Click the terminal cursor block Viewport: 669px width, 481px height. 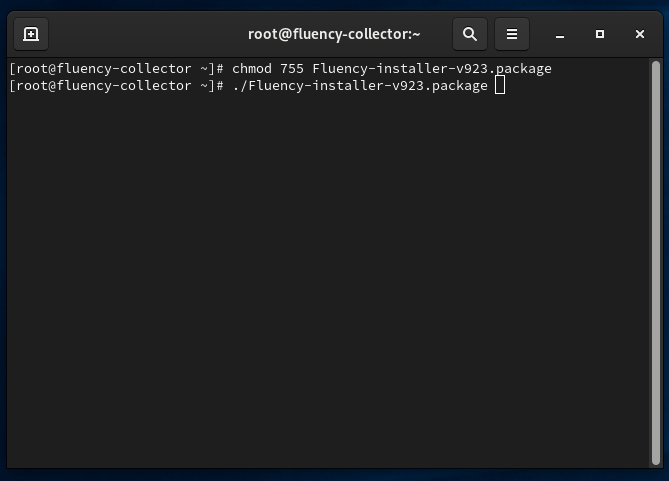point(500,85)
